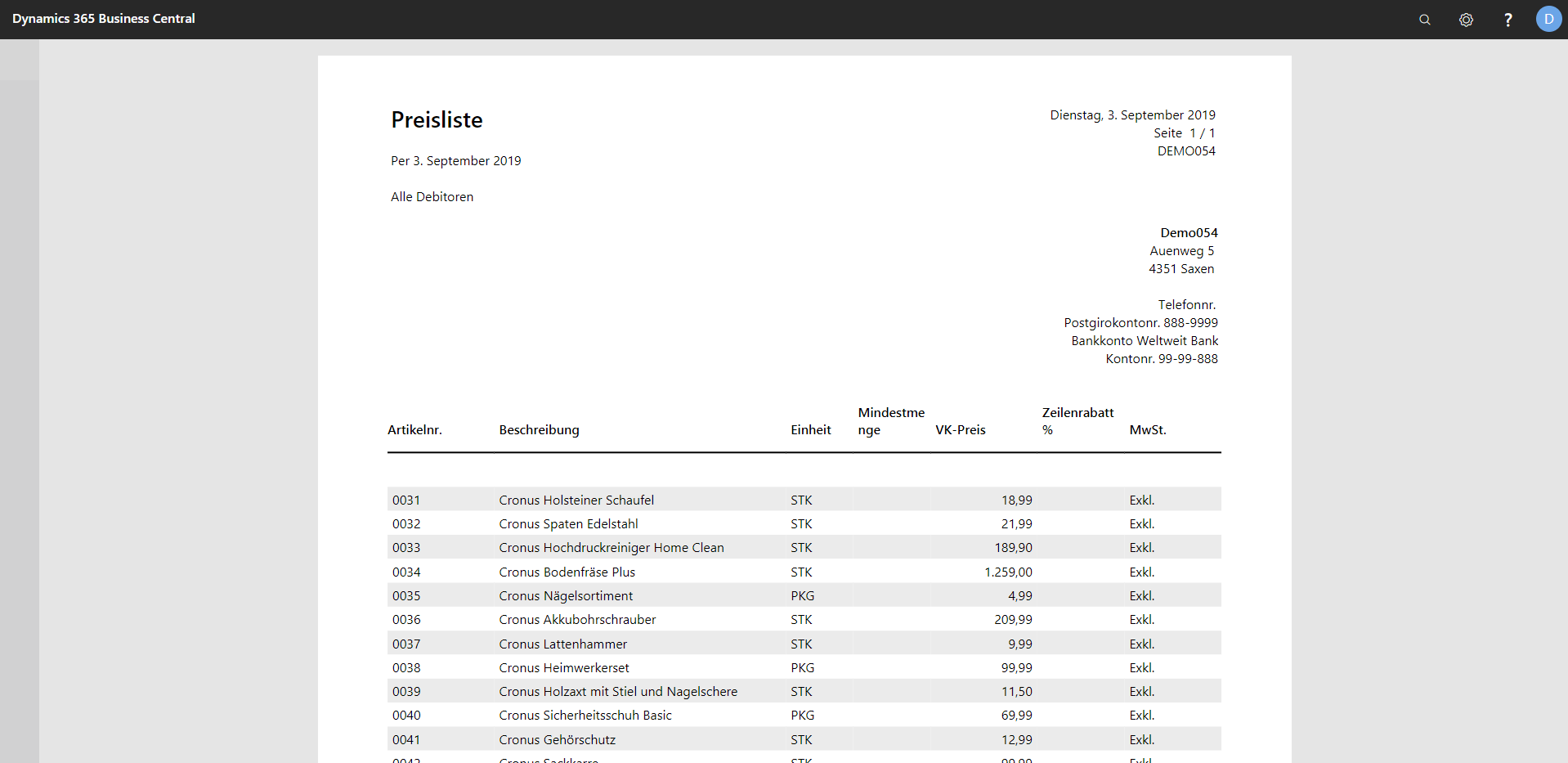Click article number 0037
This screenshot has height=763, width=1568.
[x=406, y=644]
